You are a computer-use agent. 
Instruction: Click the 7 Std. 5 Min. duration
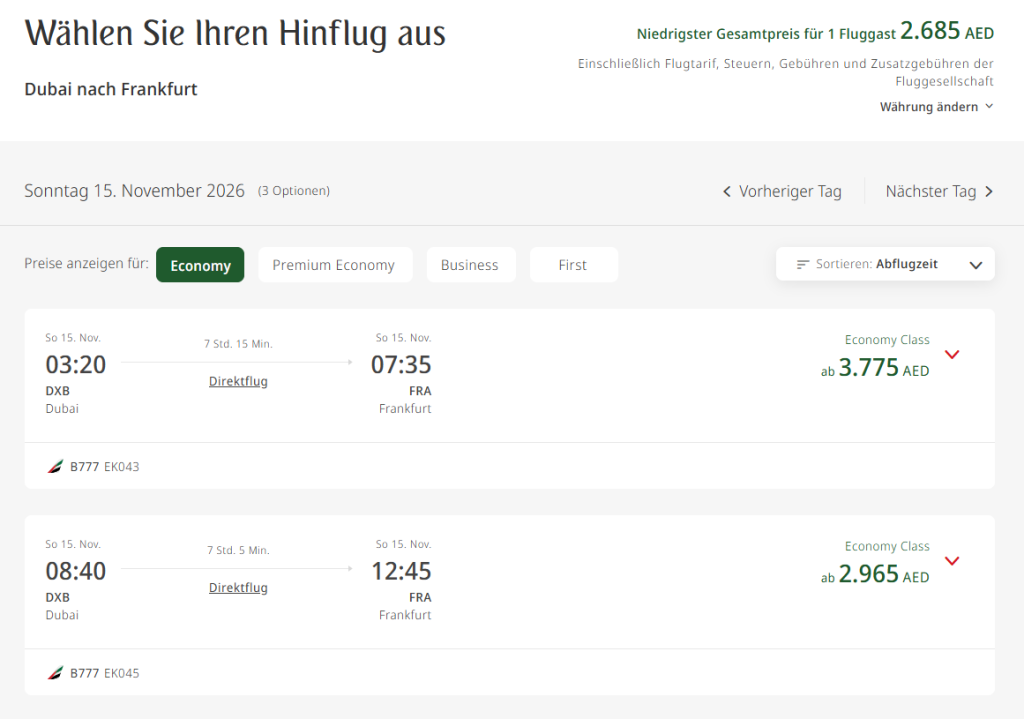[238, 551]
